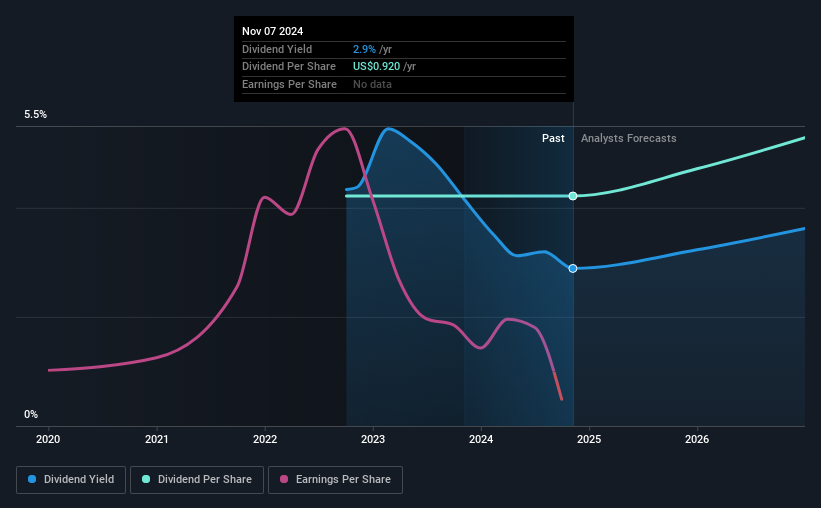Screen dimensions: 821x508
Task: Click the teal Dividend Per Share data point marker
Action: click(573, 196)
